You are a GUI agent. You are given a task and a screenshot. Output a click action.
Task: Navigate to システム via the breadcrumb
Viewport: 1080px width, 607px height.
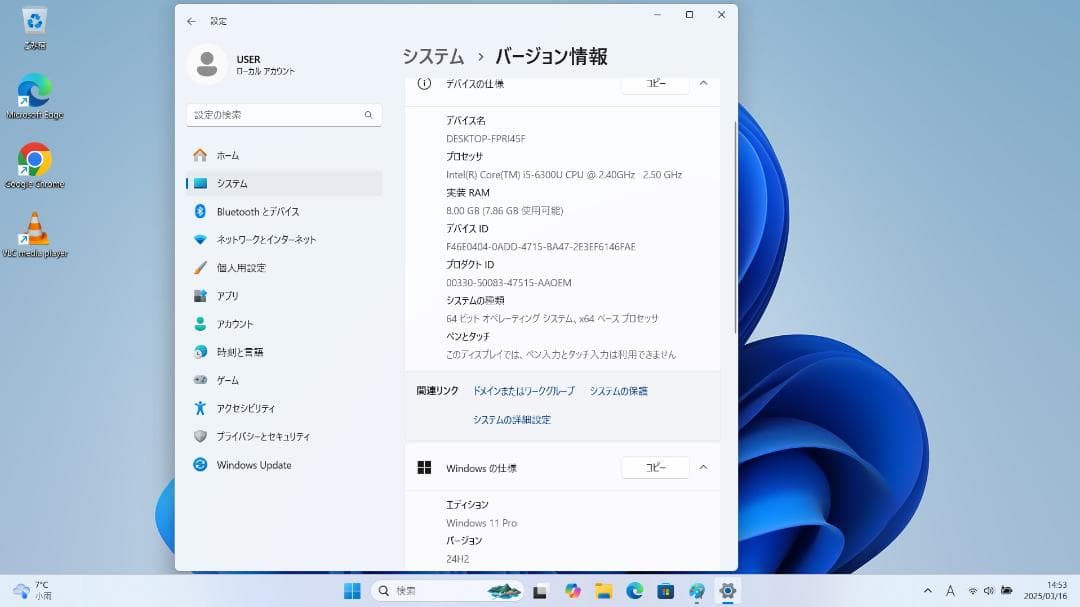(x=432, y=57)
